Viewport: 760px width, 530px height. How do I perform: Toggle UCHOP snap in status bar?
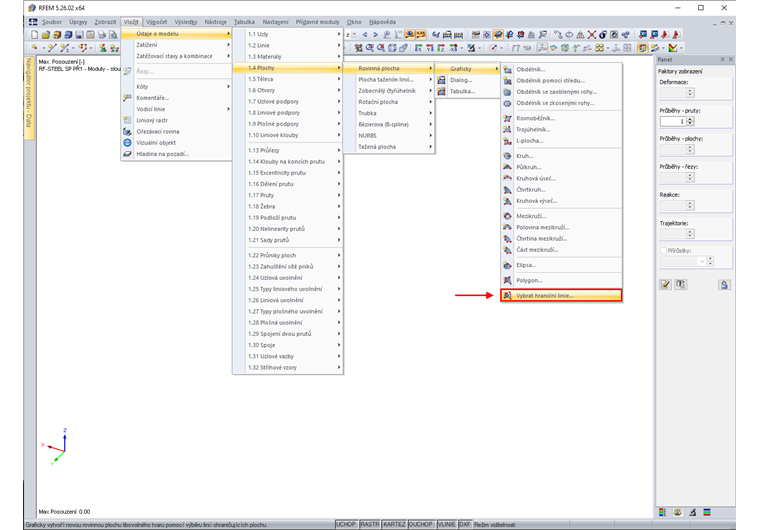point(346,524)
